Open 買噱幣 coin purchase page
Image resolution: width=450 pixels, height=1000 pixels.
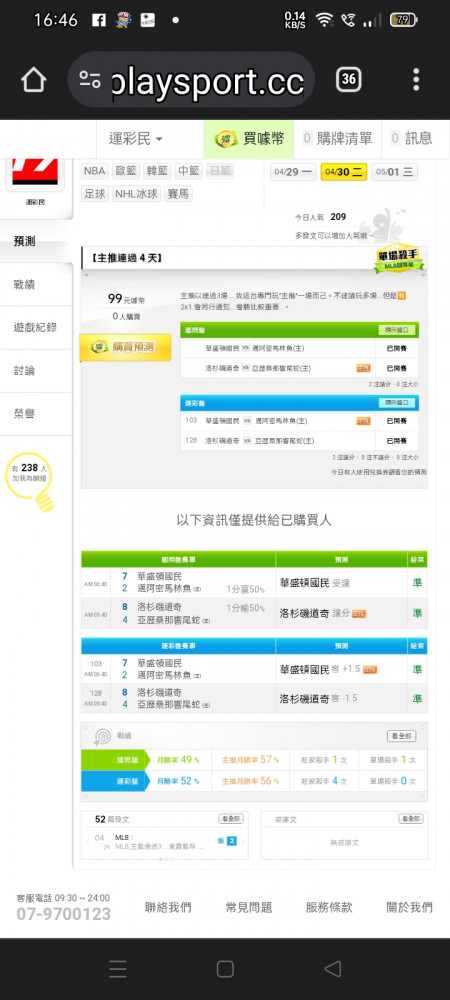click(249, 138)
